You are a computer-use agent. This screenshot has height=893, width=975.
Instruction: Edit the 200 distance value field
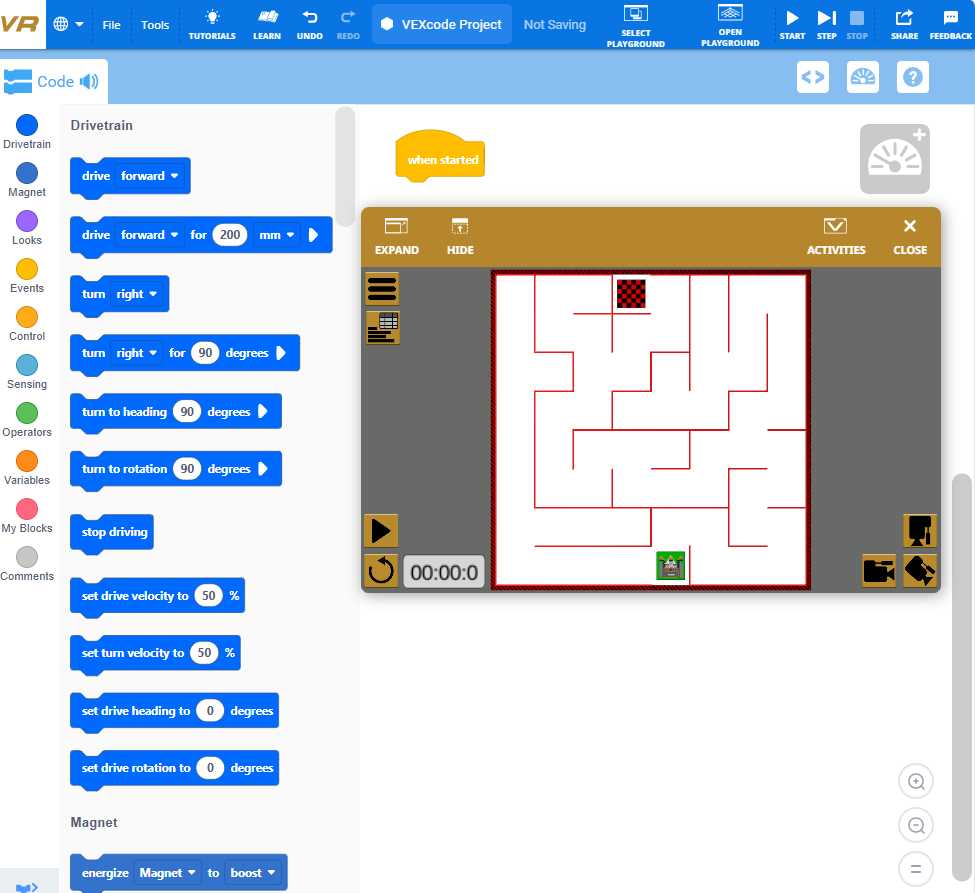(230, 235)
